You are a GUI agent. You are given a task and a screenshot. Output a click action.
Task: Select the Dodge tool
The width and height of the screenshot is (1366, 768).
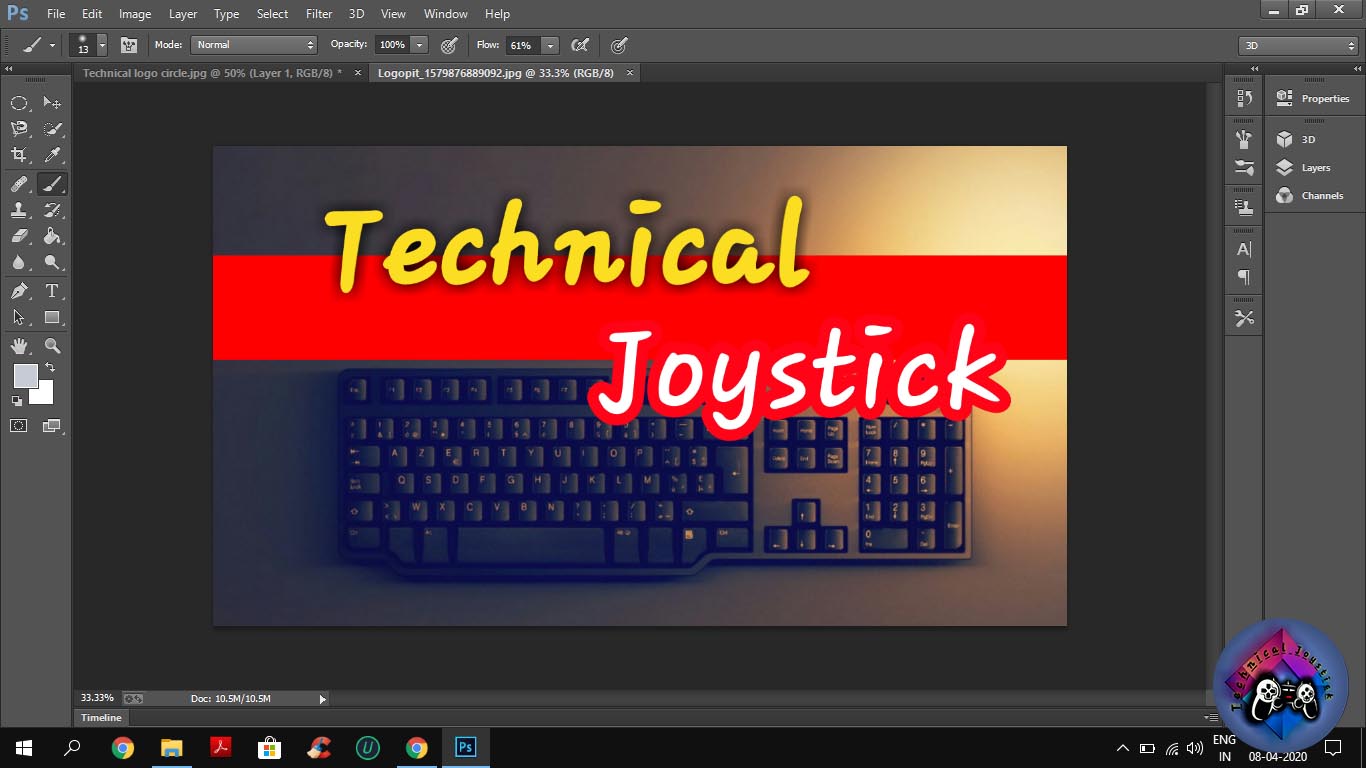[x=52, y=262]
